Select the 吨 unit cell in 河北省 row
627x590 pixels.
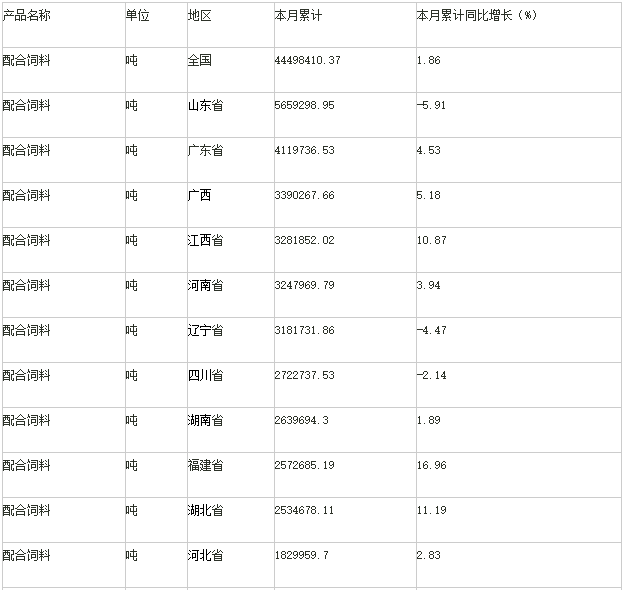tap(132, 555)
